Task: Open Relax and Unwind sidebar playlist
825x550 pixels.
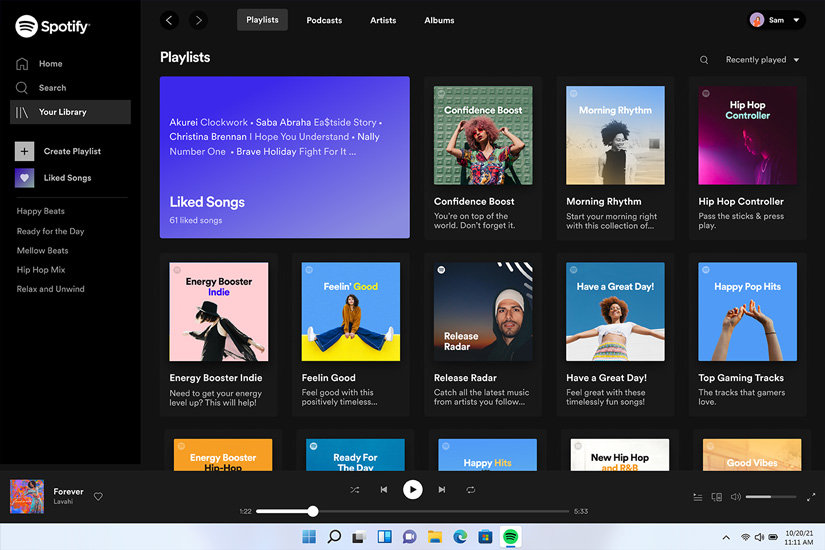Action: [x=51, y=289]
